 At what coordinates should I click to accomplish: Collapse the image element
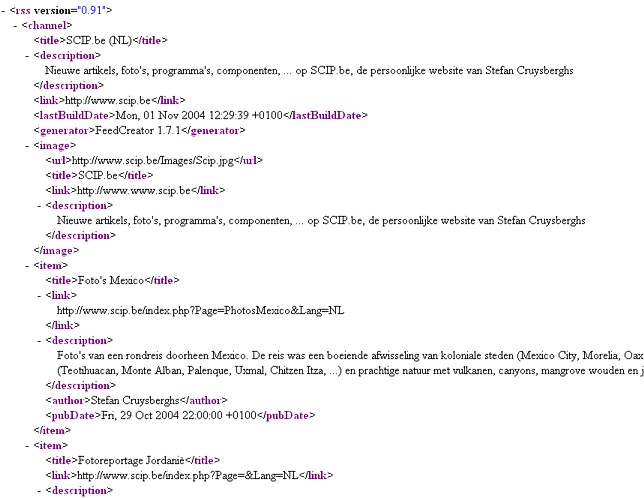[27, 146]
